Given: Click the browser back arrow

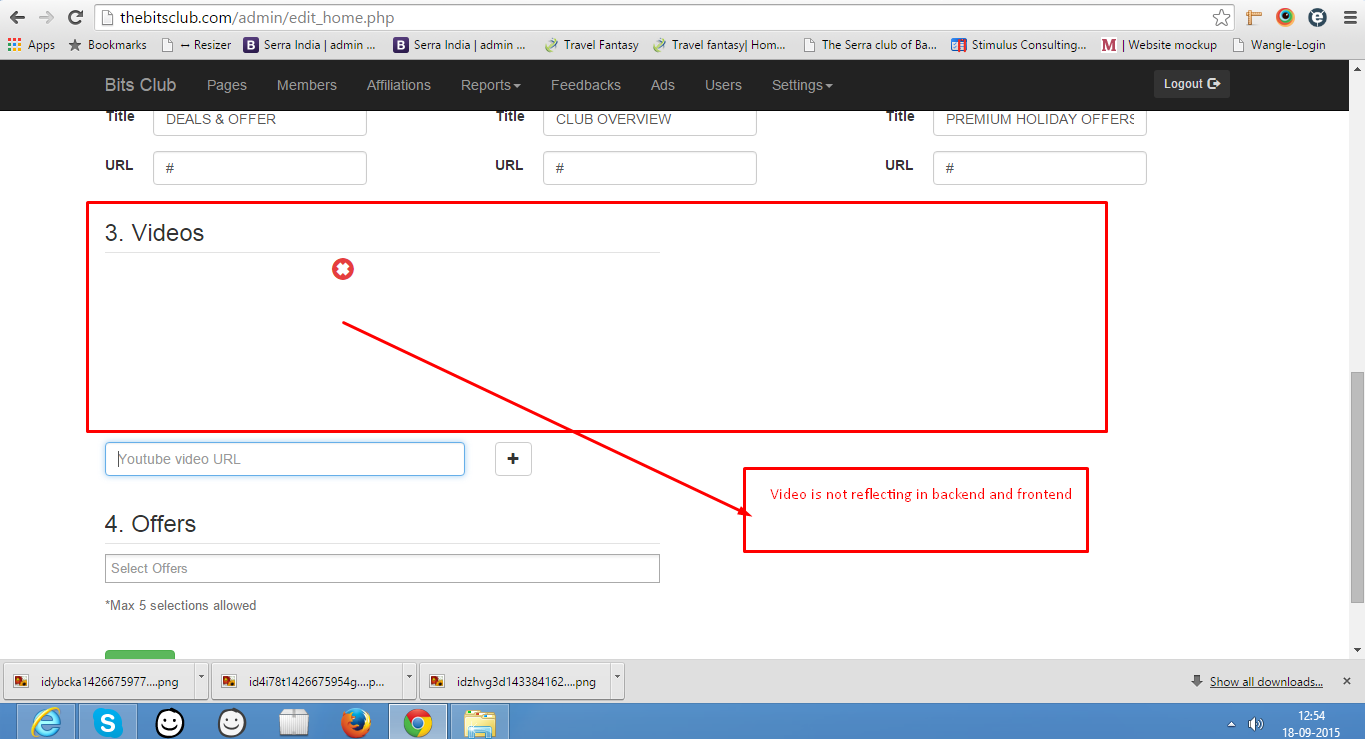Looking at the screenshot, I should 17,17.
